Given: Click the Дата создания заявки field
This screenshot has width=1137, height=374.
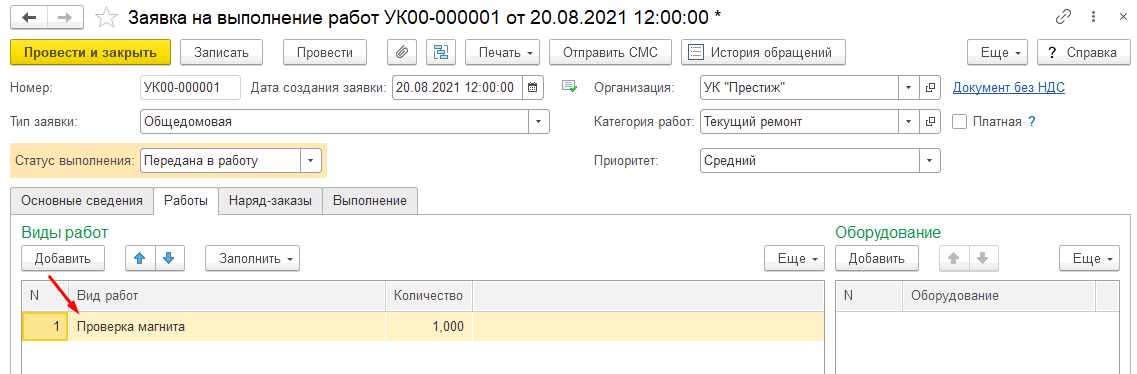Looking at the screenshot, I should (x=458, y=88).
